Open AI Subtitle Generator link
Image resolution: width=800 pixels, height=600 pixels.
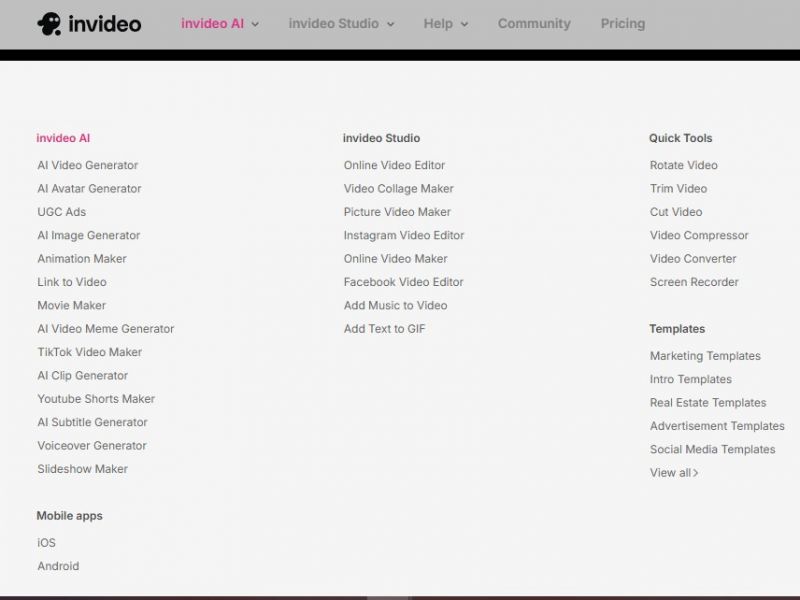pos(92,422)
